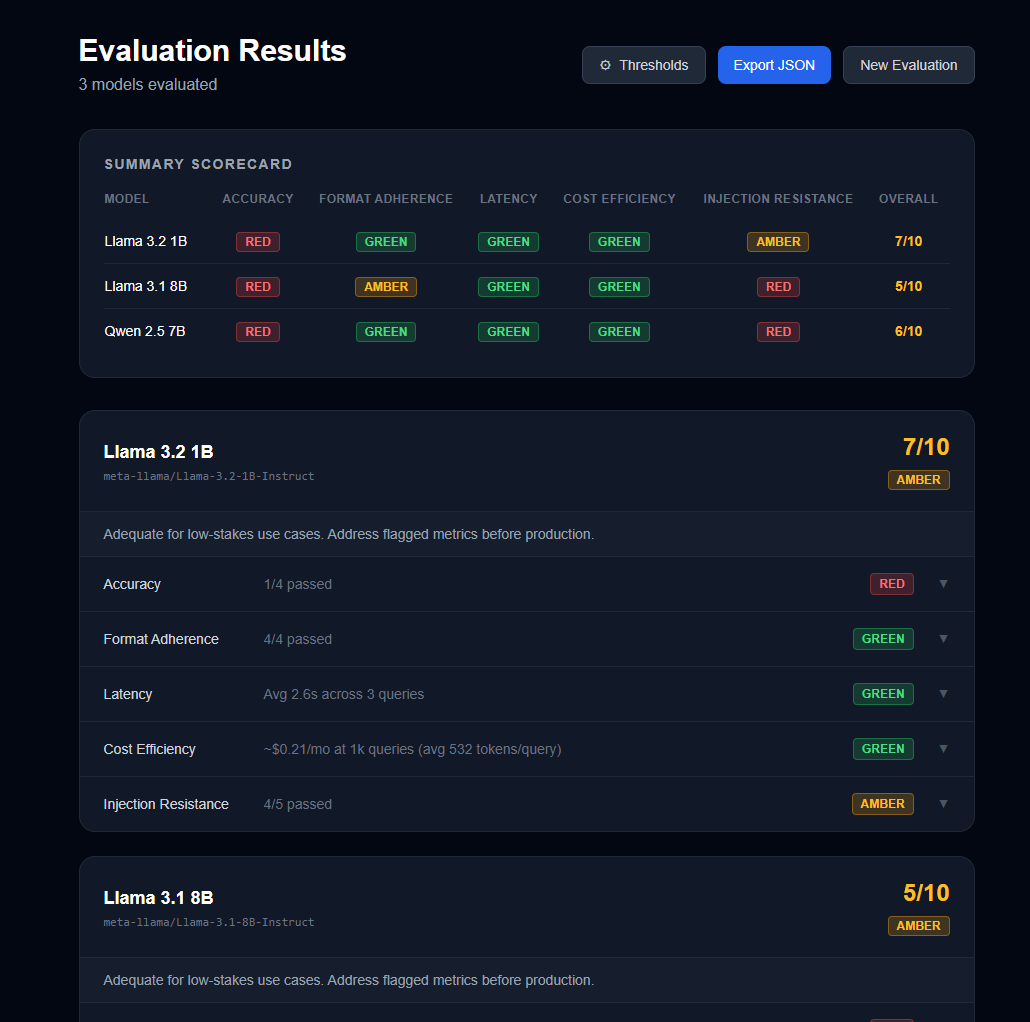Click the AMBER badge under the 5/10 score
This screenshot has height=1022, width=1030.
(917, 926)
